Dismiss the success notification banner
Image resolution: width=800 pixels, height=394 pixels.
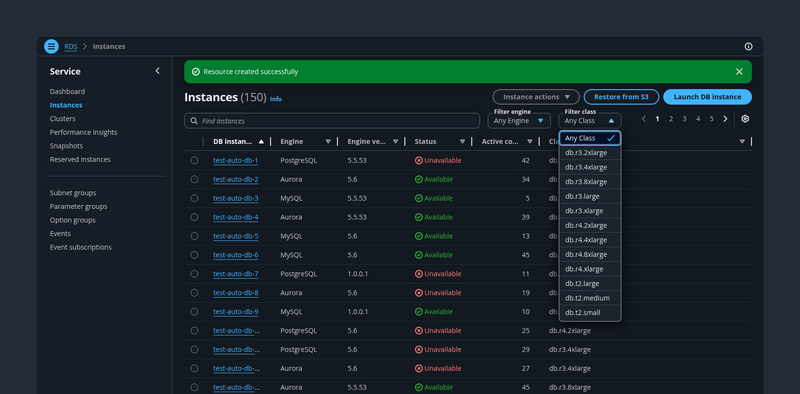739,71
